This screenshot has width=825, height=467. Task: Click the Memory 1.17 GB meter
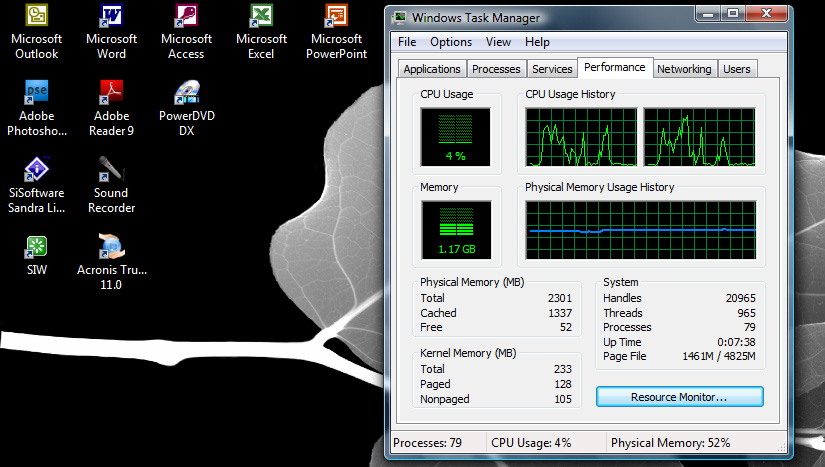pos(456,230)
